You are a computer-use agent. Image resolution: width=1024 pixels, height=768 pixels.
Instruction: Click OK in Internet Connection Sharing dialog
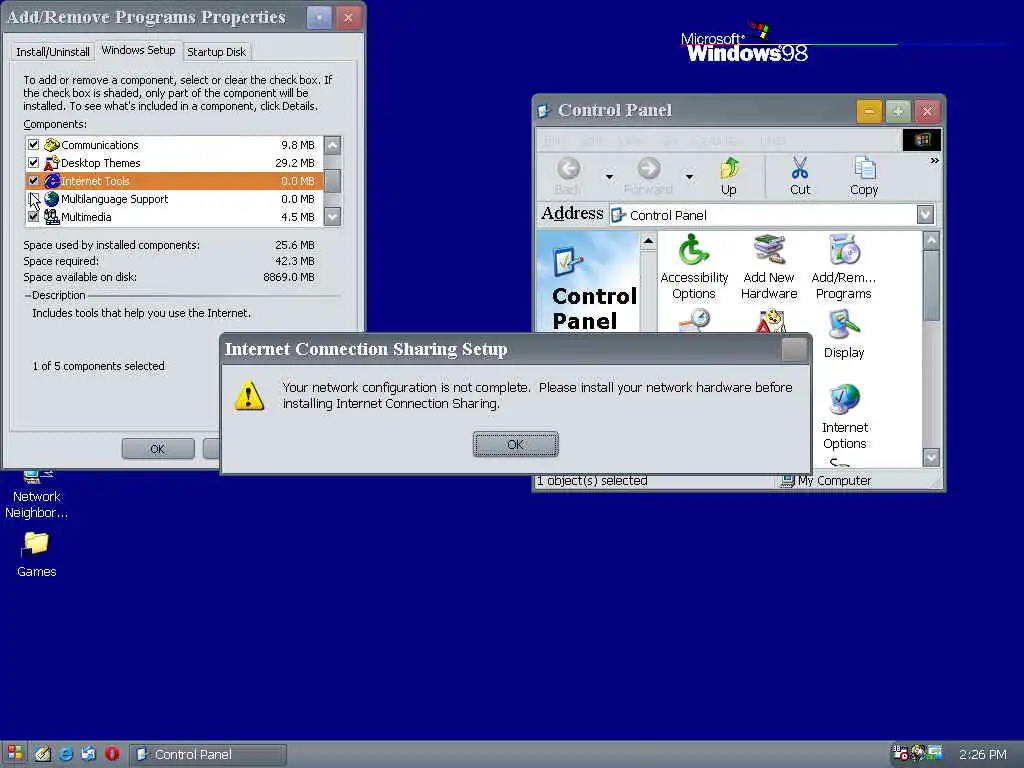[515, 444]
